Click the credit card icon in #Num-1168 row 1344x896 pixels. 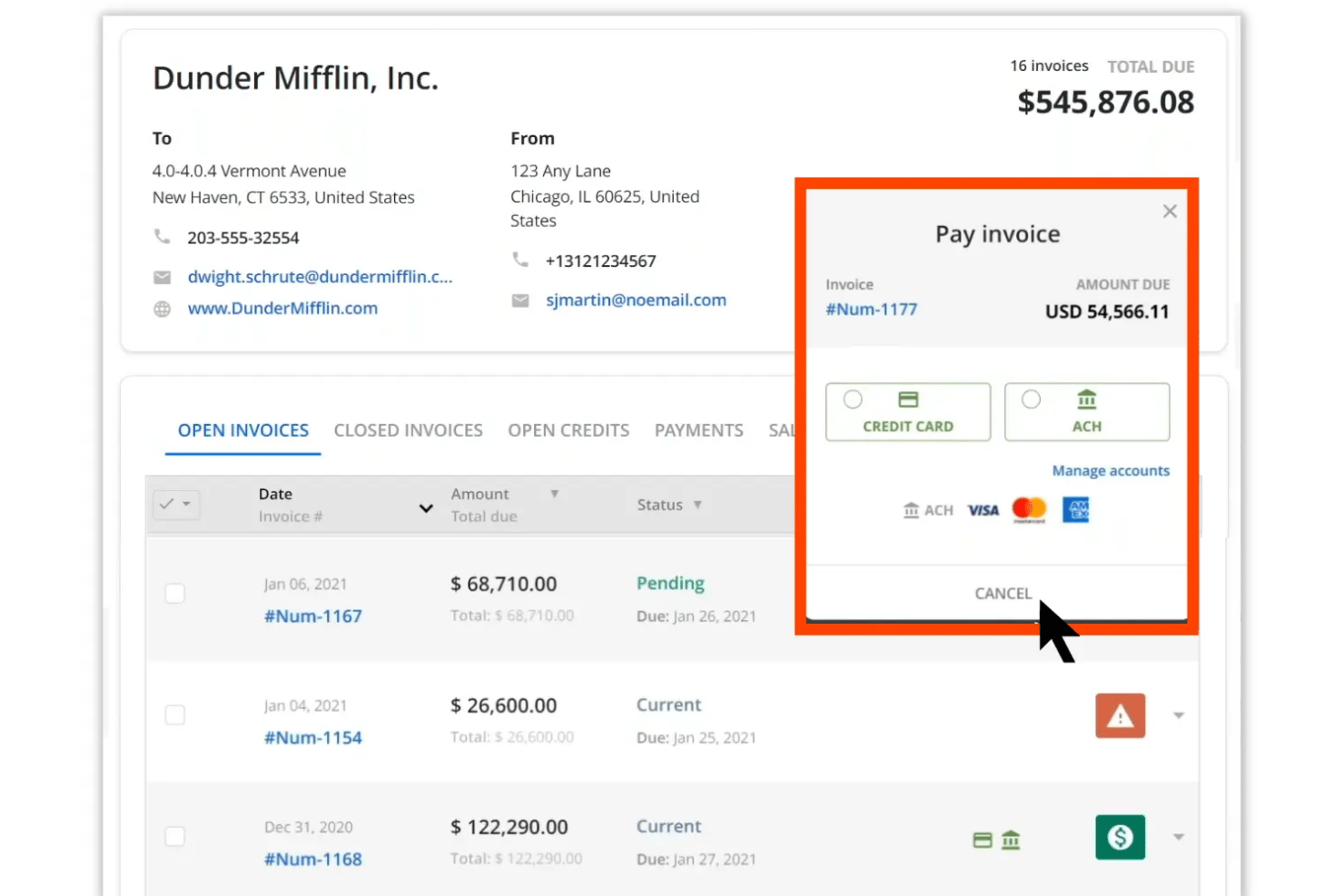pos(983,841)
